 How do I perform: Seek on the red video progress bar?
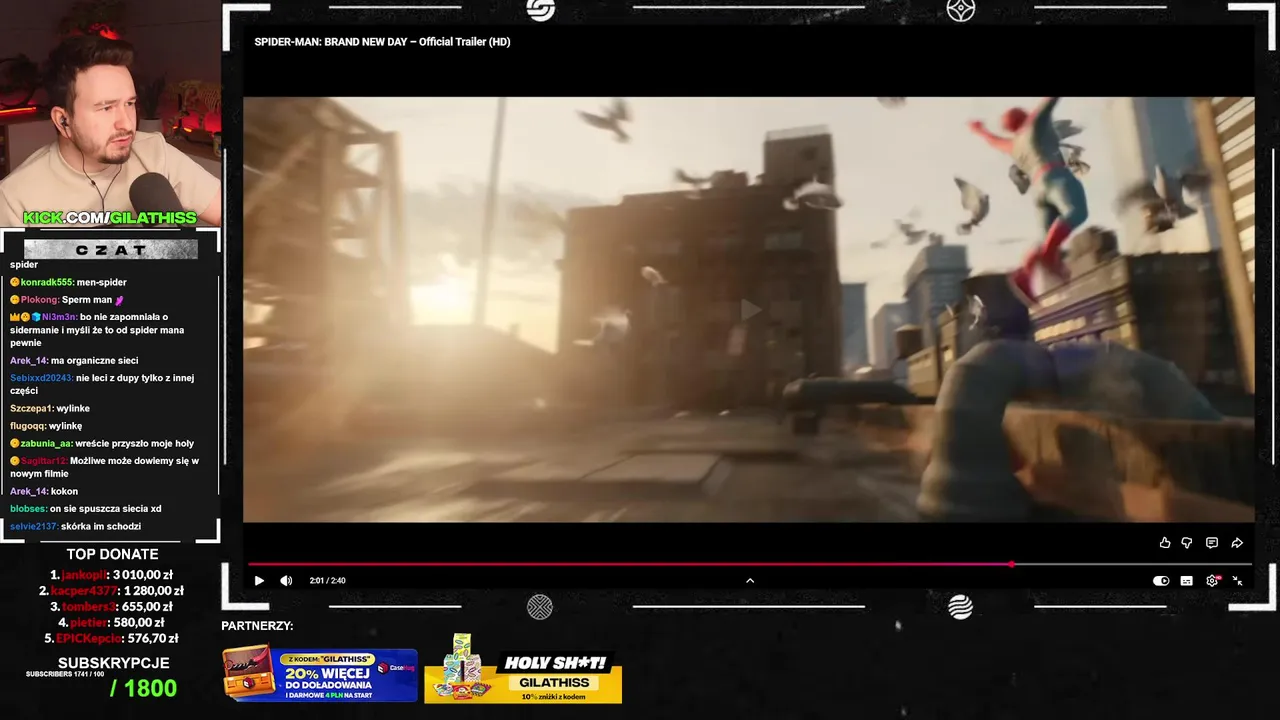750,564
